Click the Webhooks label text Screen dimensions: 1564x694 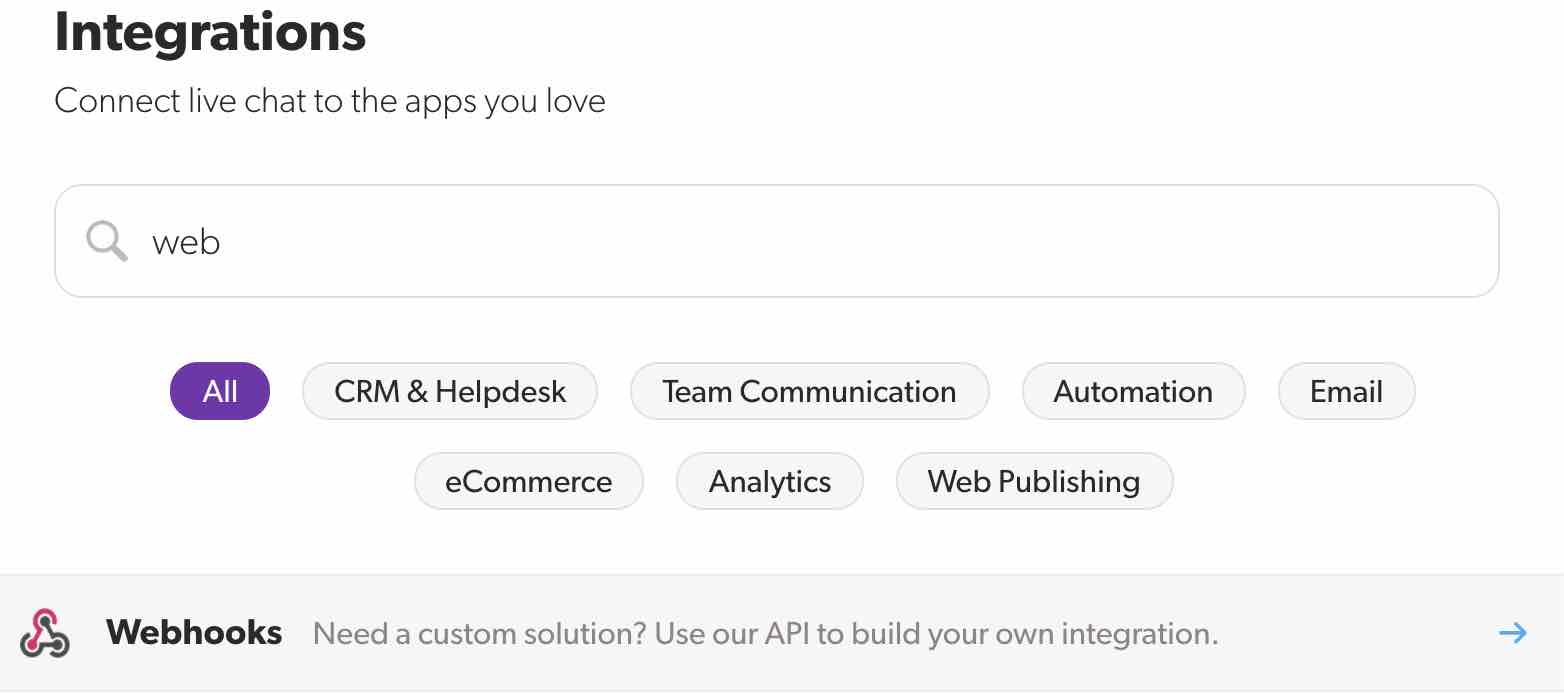[x=195, y=632]
